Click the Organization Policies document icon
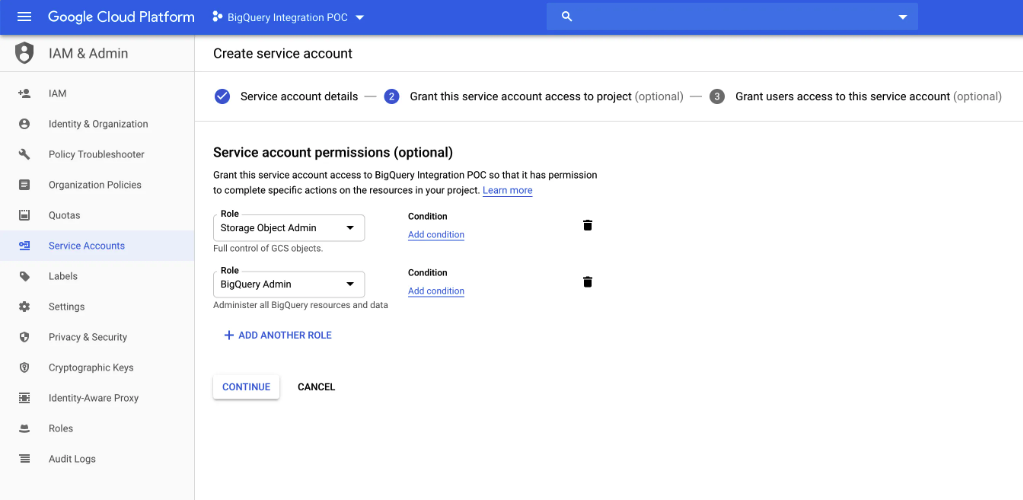This screenshot has height=500, width=1023. click(24, 185)
